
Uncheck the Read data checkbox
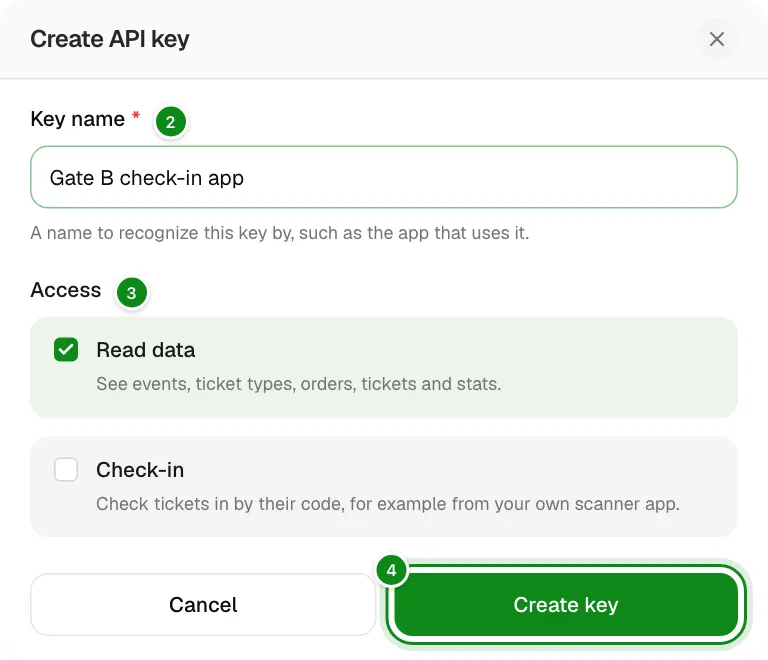pos(66,350)
